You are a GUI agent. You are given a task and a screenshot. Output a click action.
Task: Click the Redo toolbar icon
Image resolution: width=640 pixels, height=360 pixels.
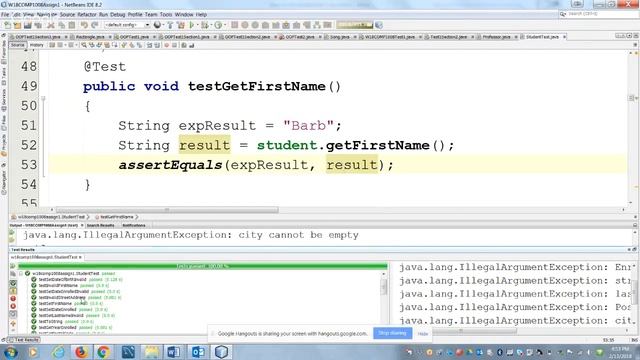pos(95,25)
